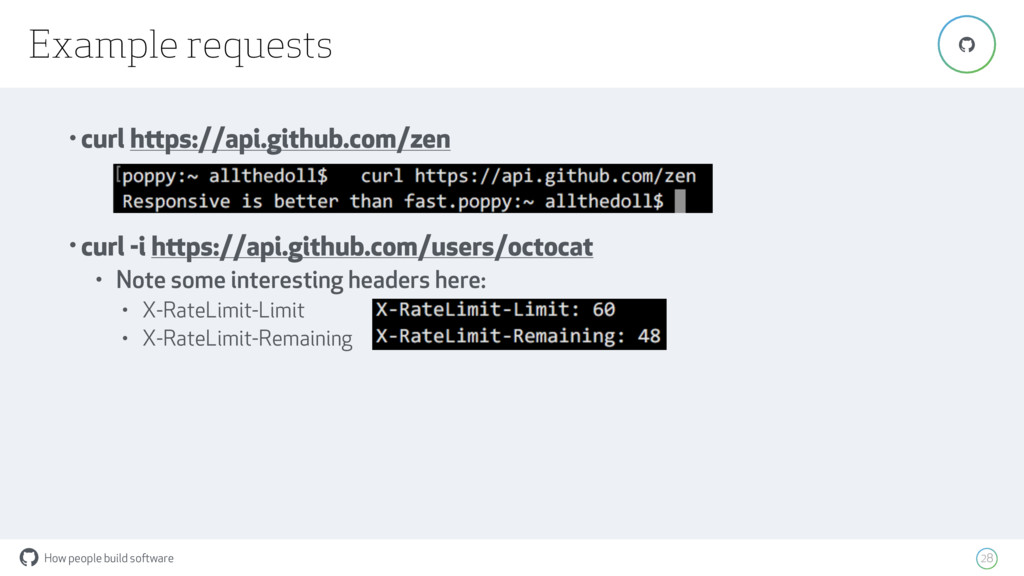Image resolution: width=1024 pixels, height=576 pixels.
Task: Click the X-RateLimit-Limit: 60 terminal line
Action: 496,310
